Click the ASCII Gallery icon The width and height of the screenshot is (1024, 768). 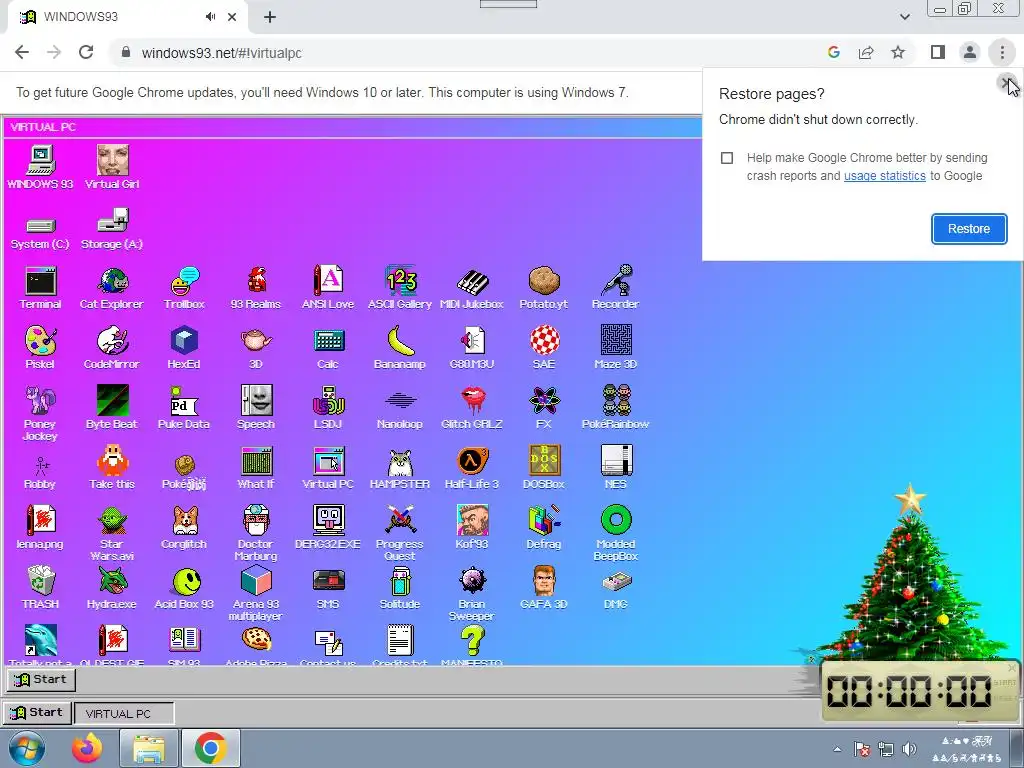400,287
